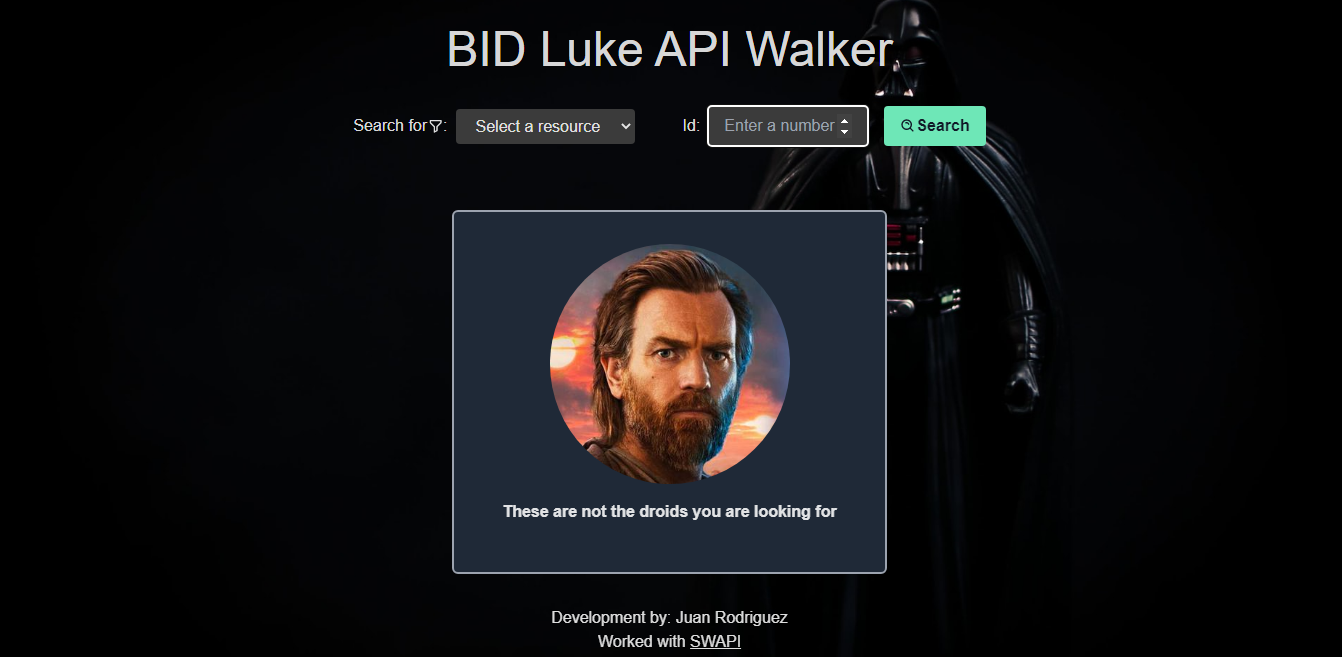Click the 'These are not the droids' message
Screen dimensions: 1342x657
coord(670,511)
